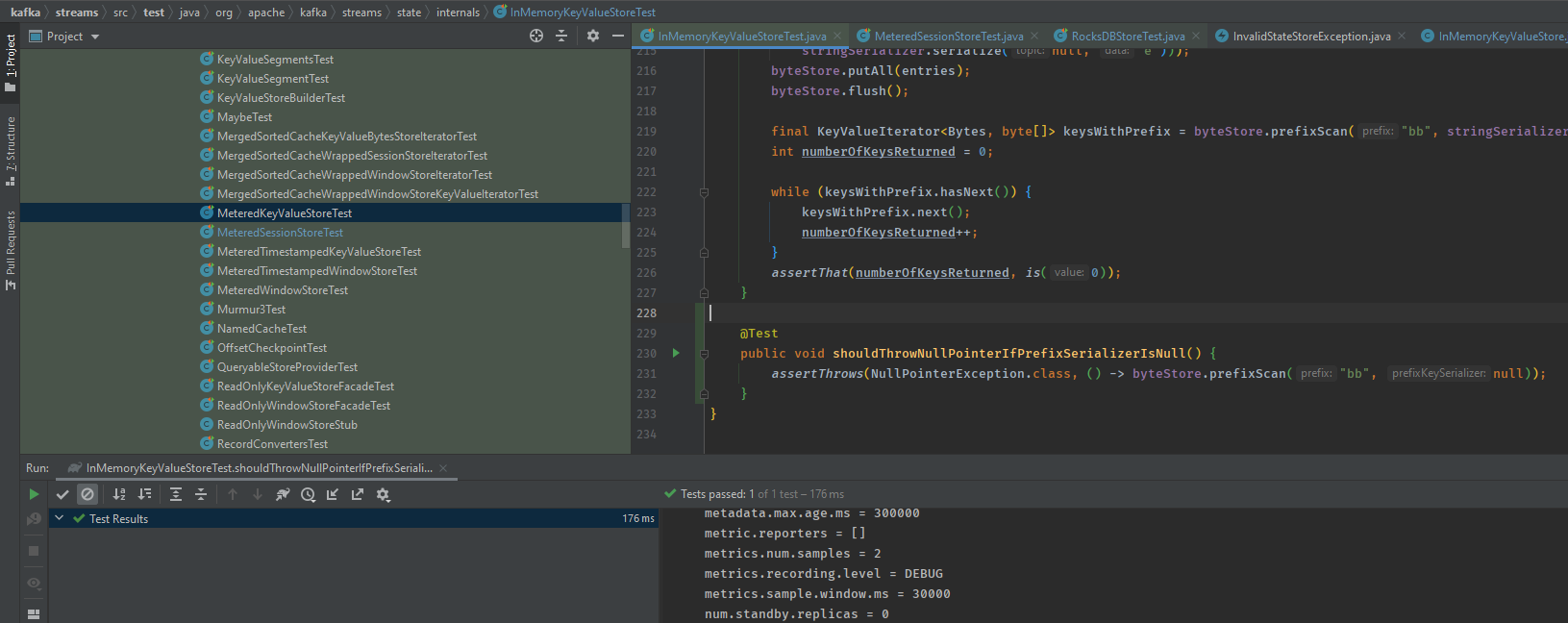Collapse the Test Results tree node

[x=60, y=518]
